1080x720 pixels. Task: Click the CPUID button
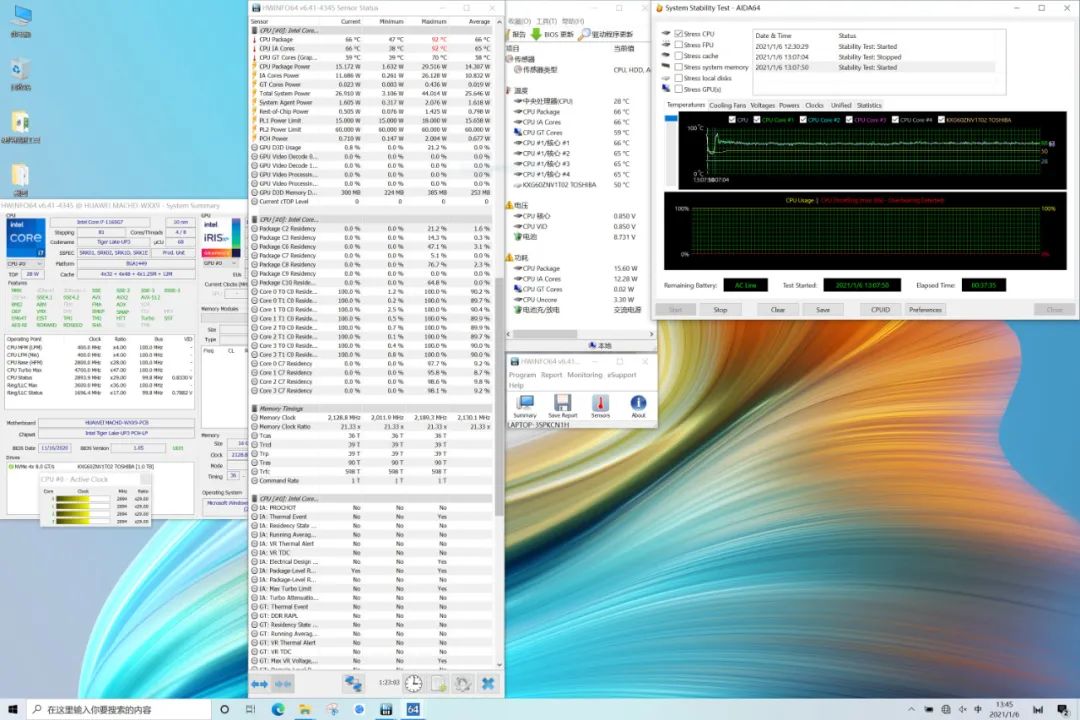[x=880, y=310]
